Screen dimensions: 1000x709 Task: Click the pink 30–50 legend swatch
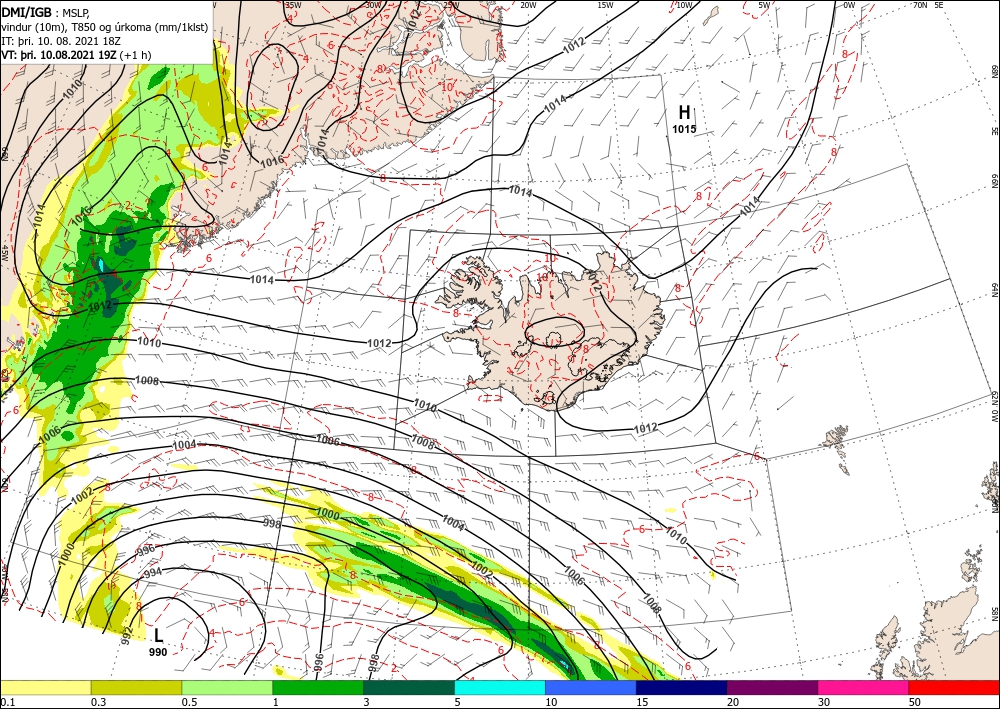(x=864, y=687)
